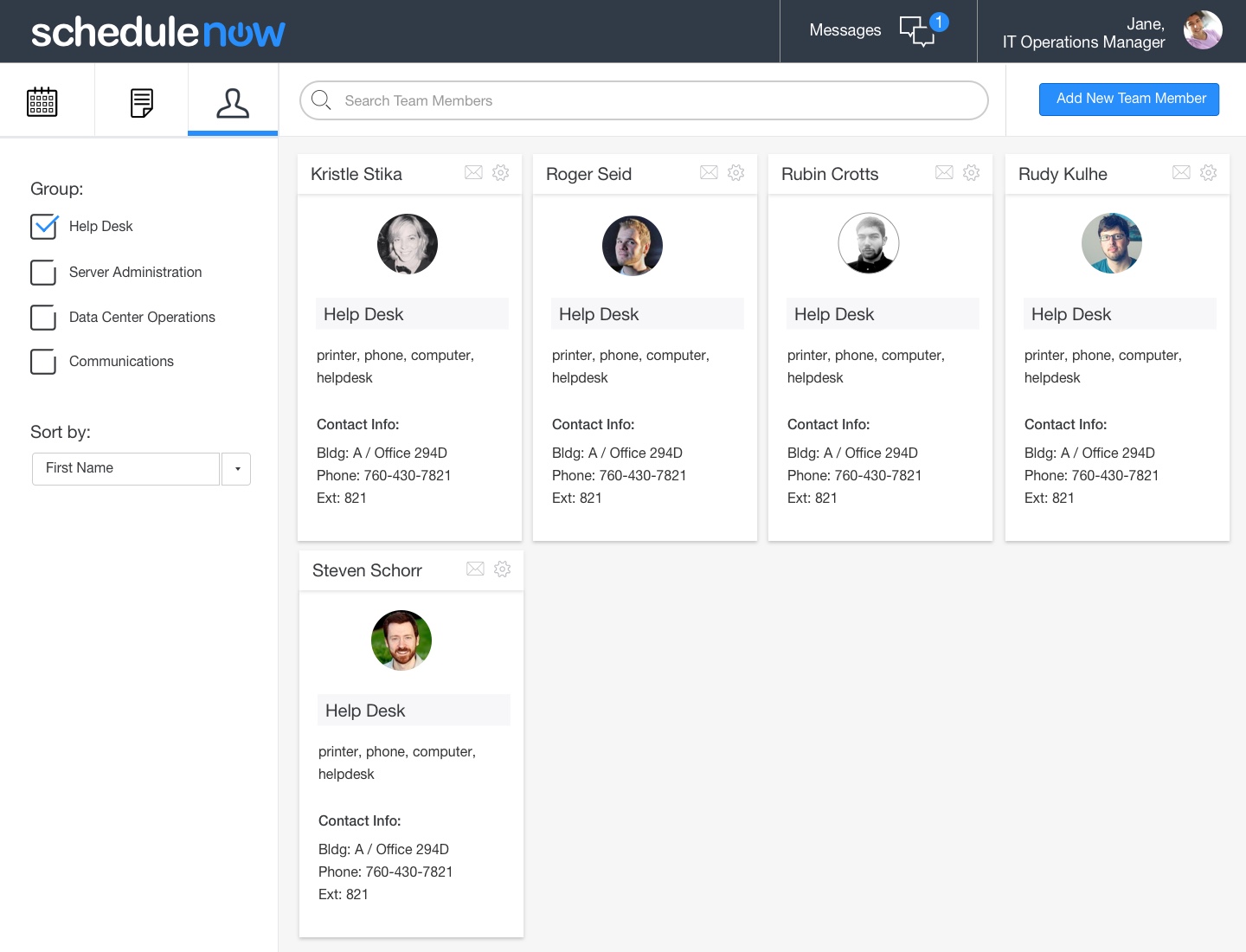Click Help Desk label on Rudy's card
This screenshot has height=952, width=1246.
1071,314
